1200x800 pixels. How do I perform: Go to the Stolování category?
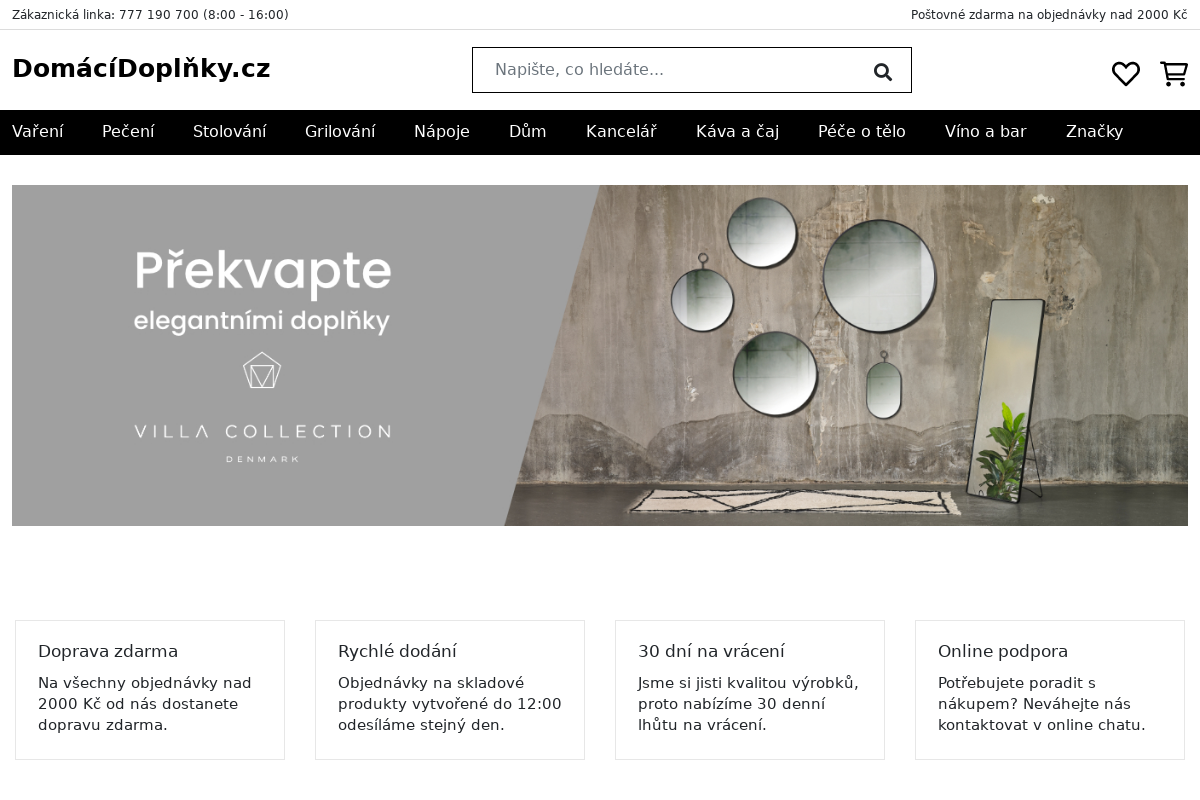tap(229, 132)
